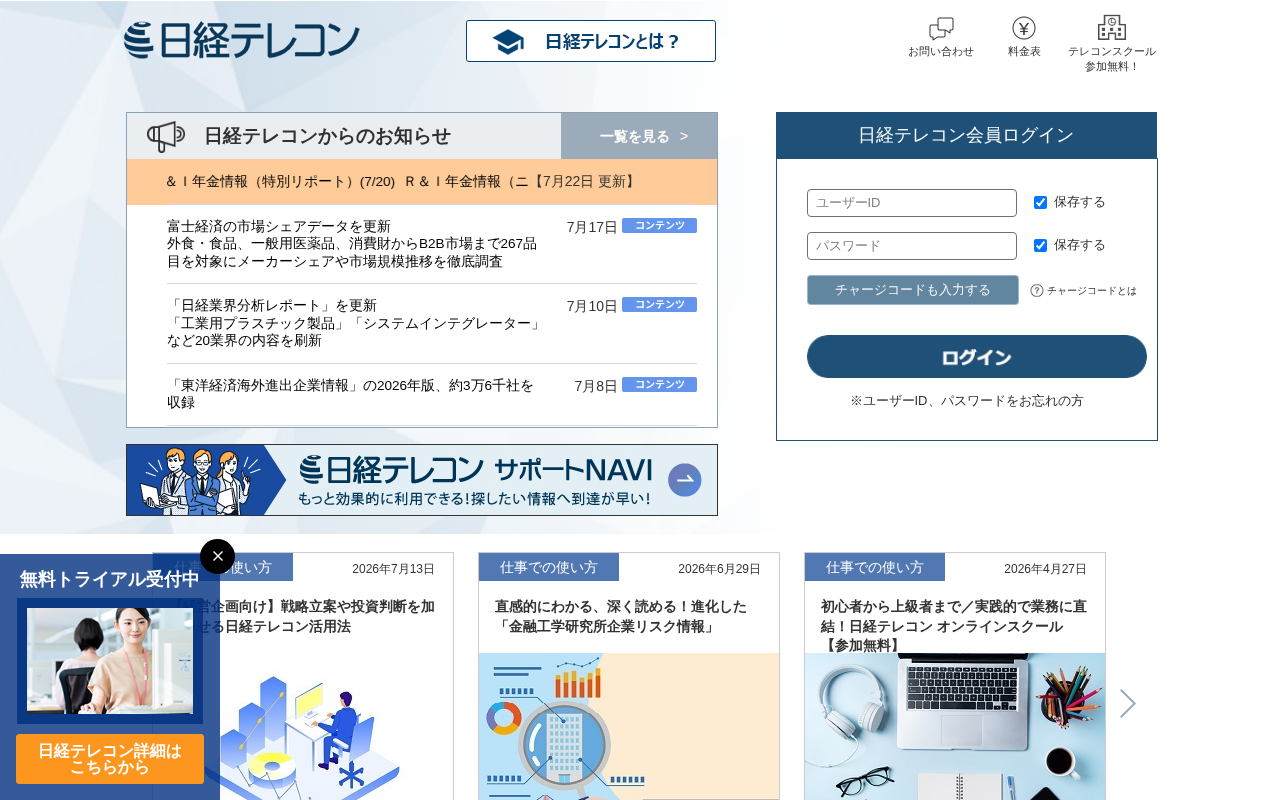The width and height of the screenshot is (1280, 800).
Task: Click 無料トライアル受付中 heading
Action: click(x=110, y=579)
